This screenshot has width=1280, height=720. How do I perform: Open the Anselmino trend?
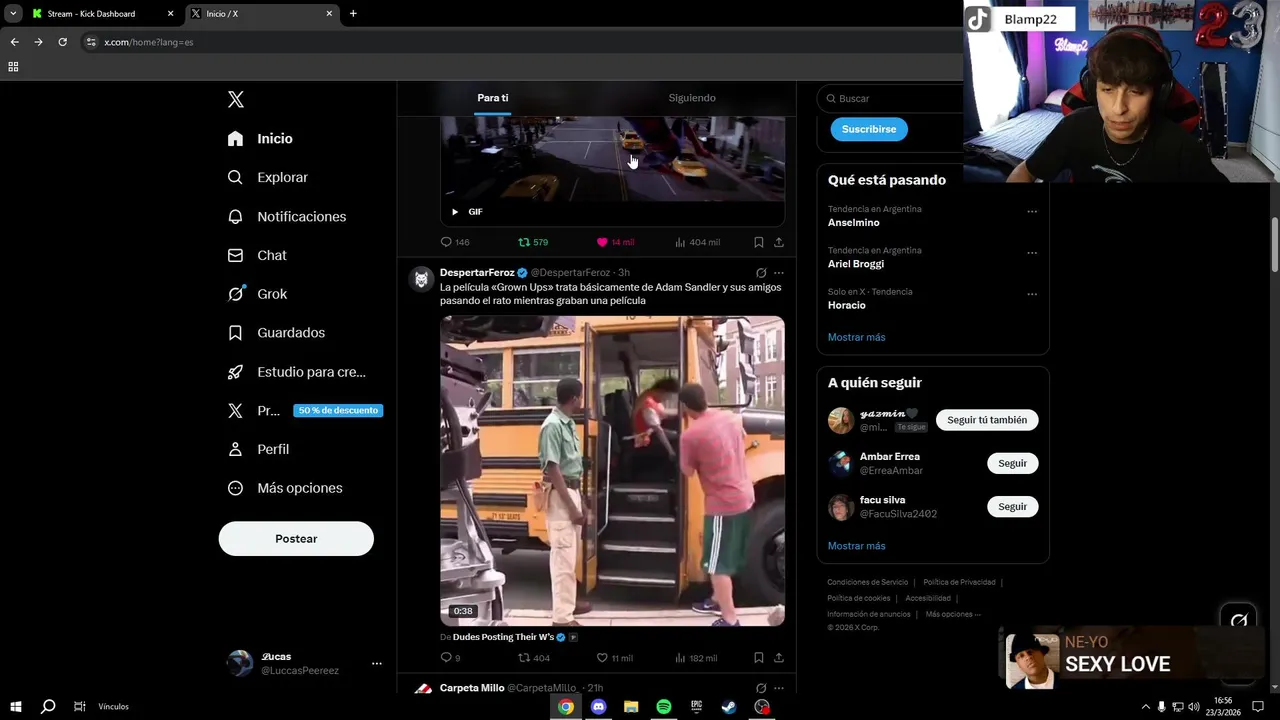(854, 223)
